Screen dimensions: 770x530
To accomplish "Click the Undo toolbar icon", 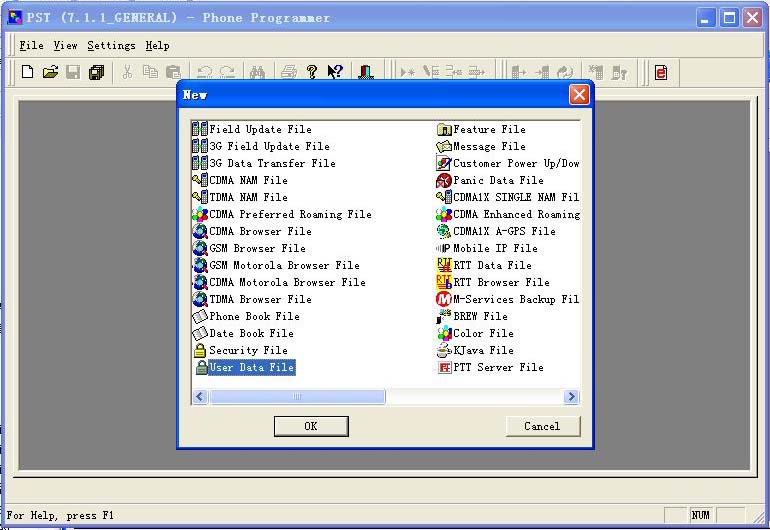I will (204, 72).
